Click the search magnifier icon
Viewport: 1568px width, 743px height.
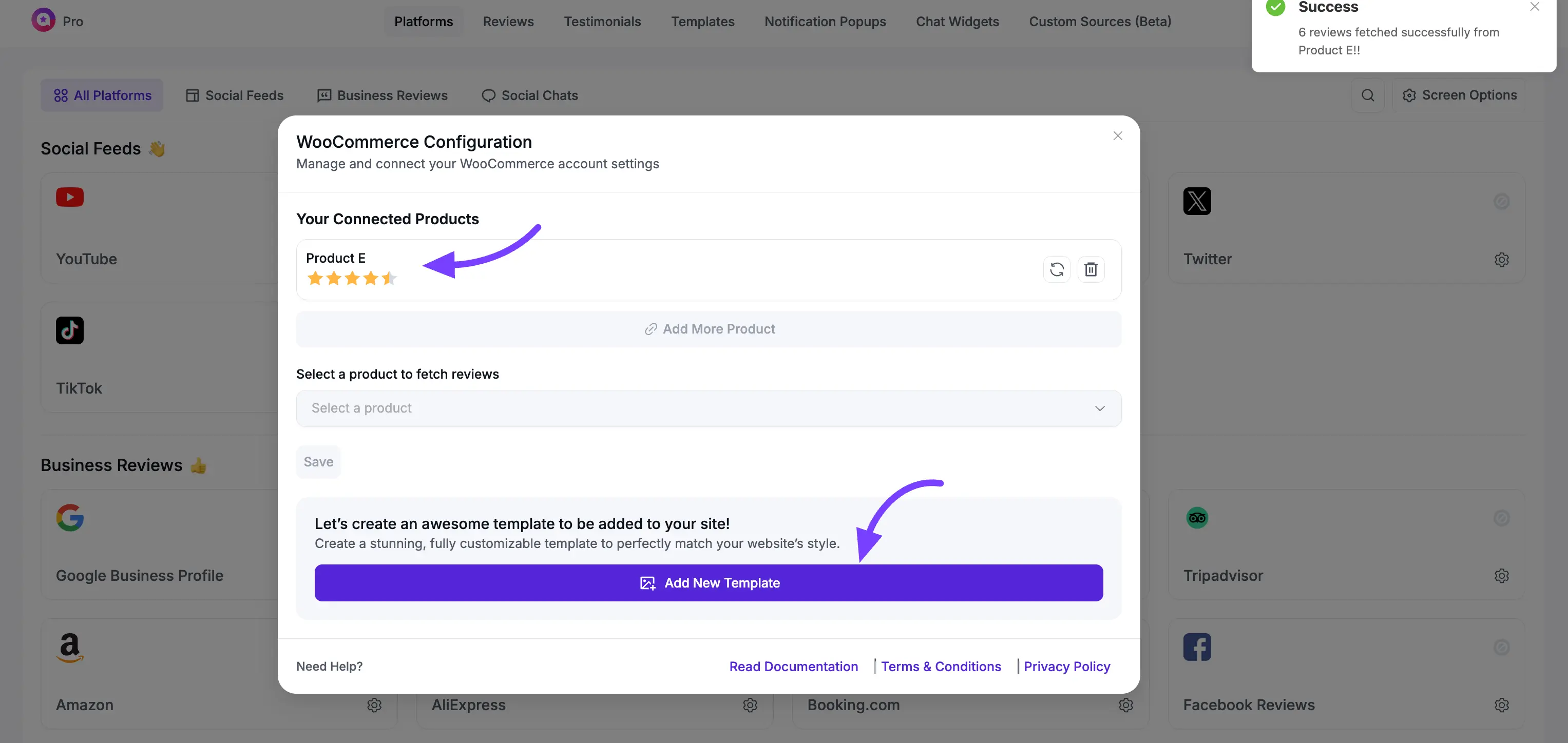tap(1367, 95)
